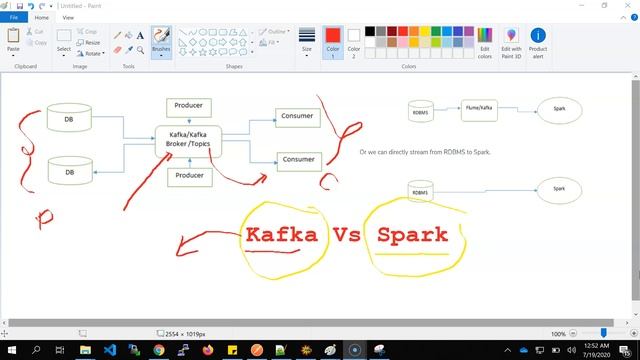
Task: Choose the Curve shape
Action: click(193, 32)
